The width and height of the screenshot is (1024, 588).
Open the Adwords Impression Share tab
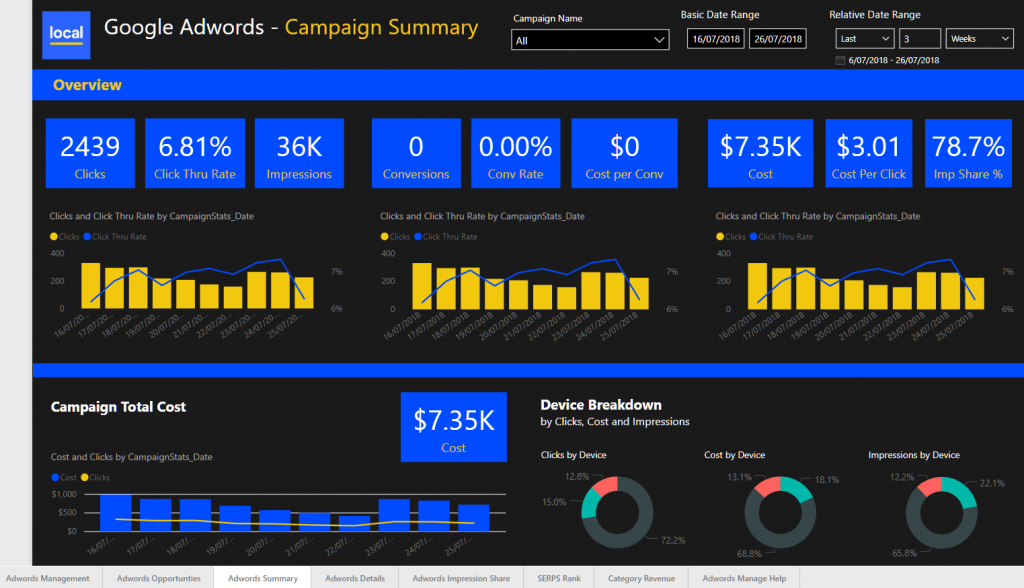tap(461, 578)
